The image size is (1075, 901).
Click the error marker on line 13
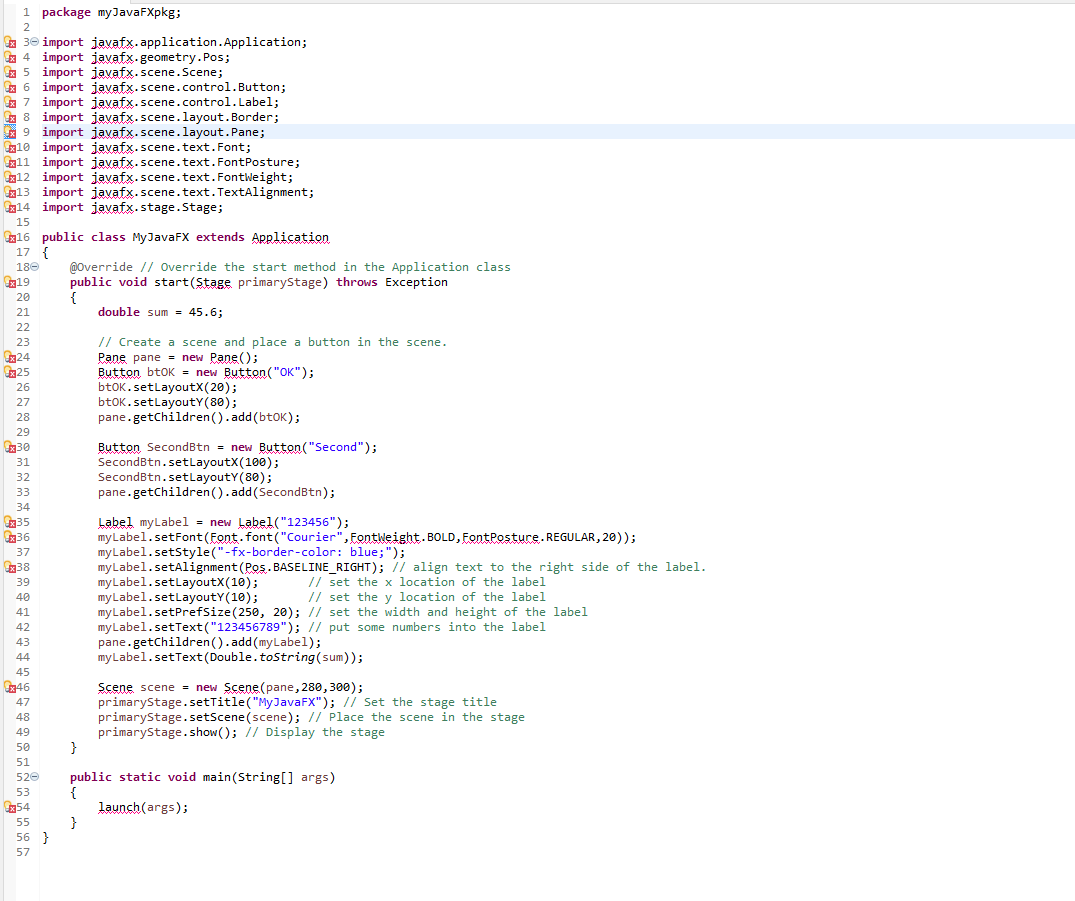click(10, 193)
